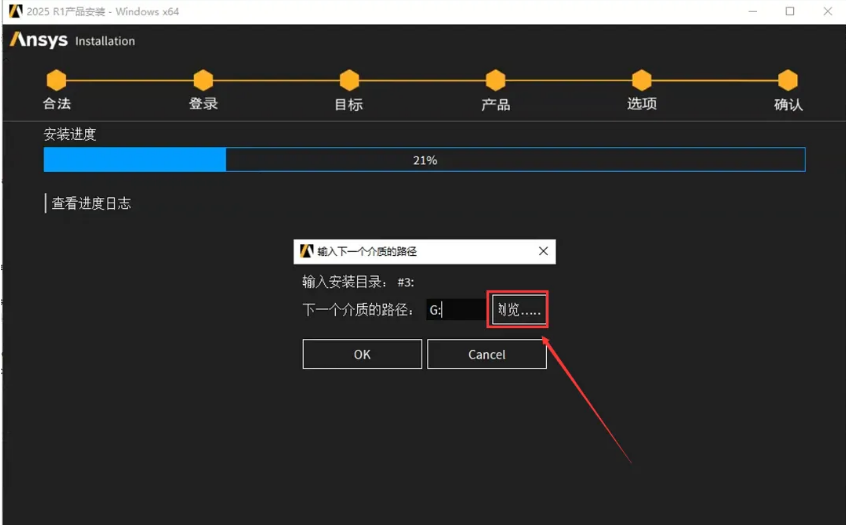The image size is (846, 525).
Task: Click the dialog title 输入下一个介质的路径
Action: (x=367, y=251)
